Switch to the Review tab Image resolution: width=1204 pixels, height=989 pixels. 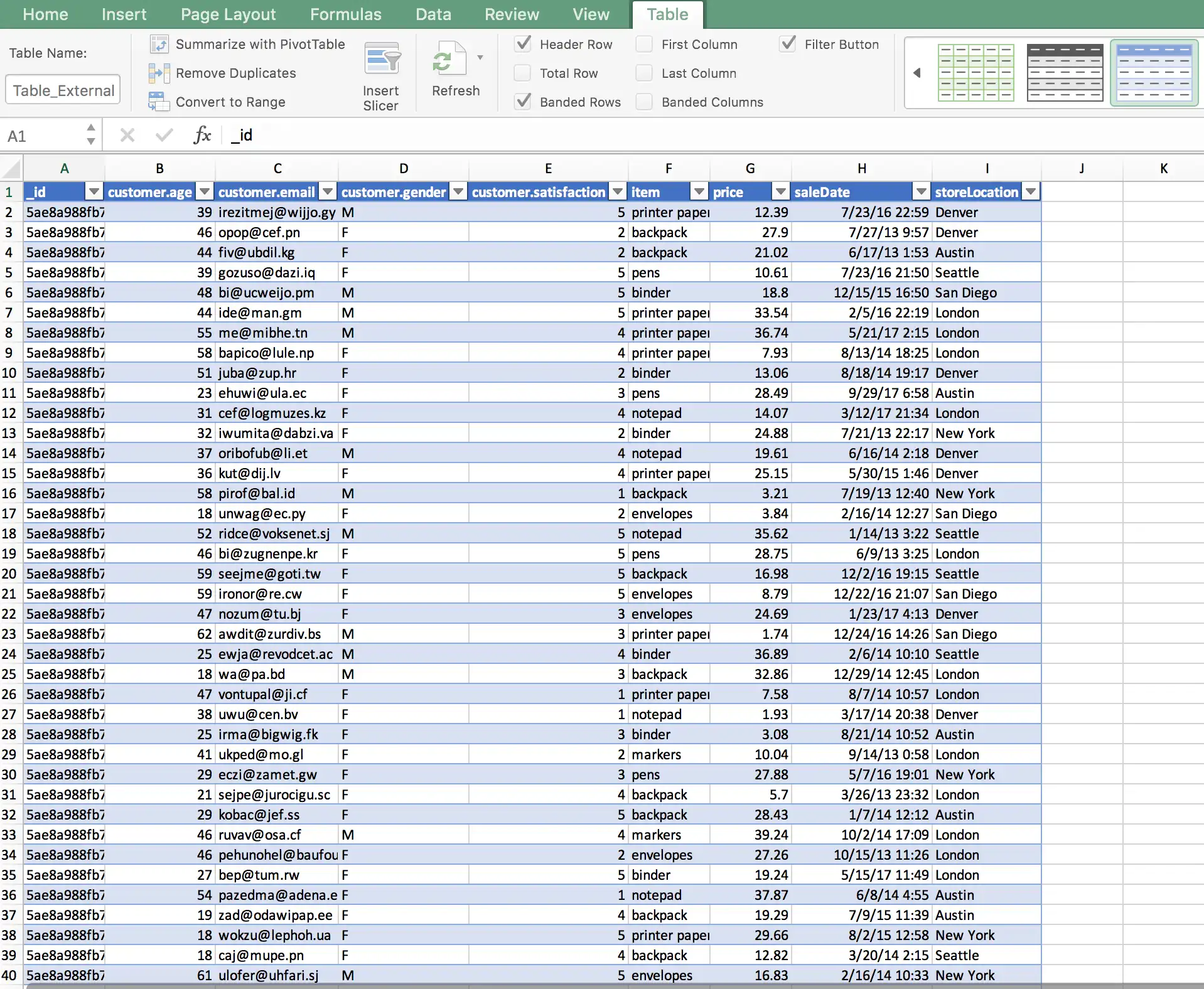click(512, 14)
